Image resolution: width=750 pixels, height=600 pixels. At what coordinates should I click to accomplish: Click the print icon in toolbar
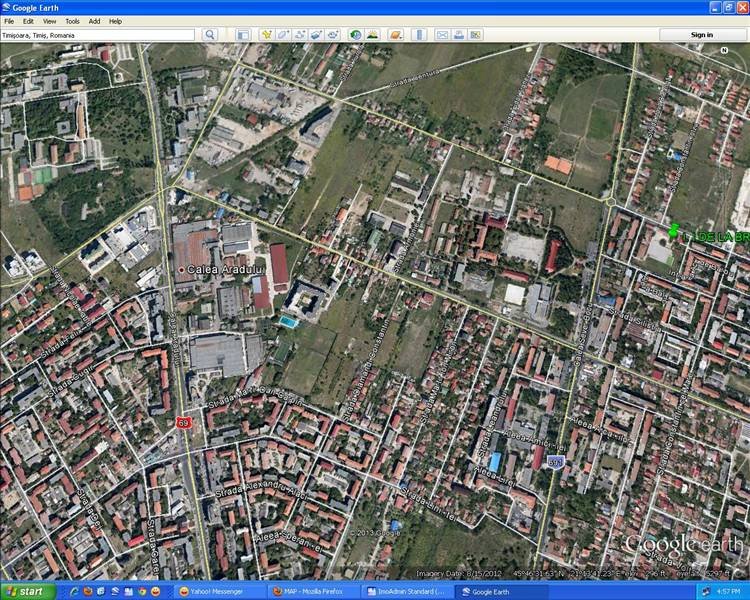point(459,34)
